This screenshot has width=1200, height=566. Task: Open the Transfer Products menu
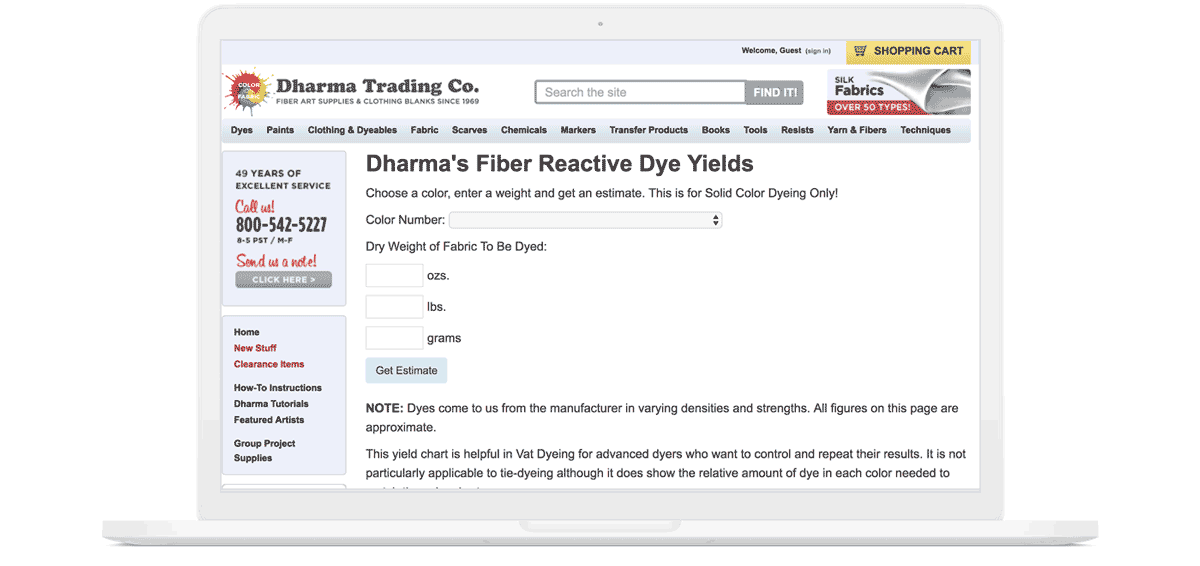[x=649, y=130]
